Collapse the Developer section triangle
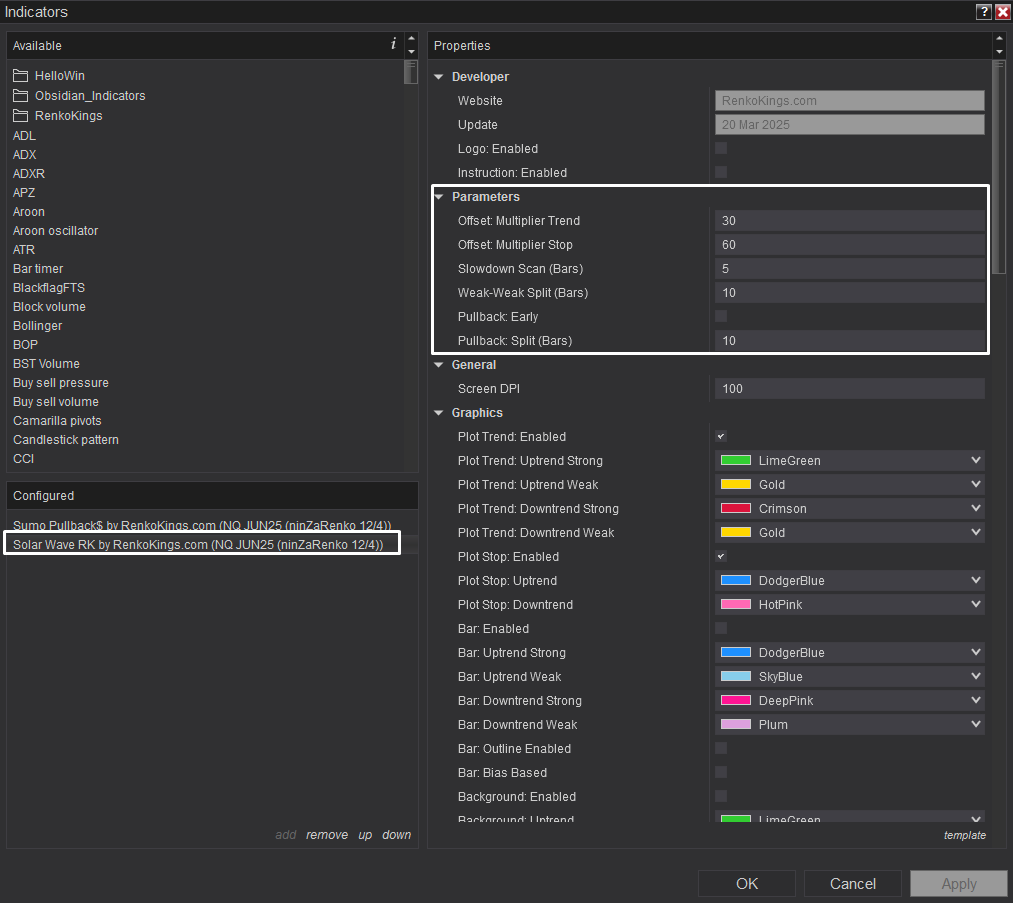 click(x=439, y=77)
